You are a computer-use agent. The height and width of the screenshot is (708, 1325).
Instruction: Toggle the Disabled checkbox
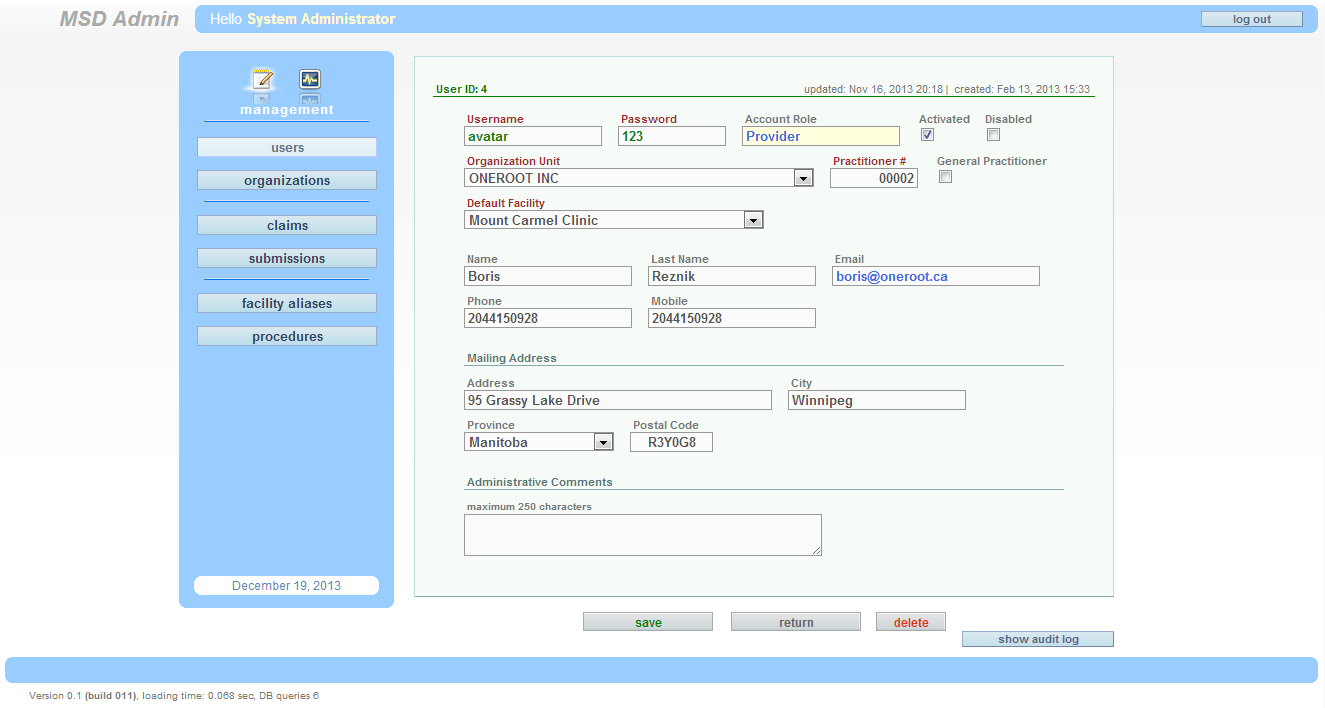993,135
